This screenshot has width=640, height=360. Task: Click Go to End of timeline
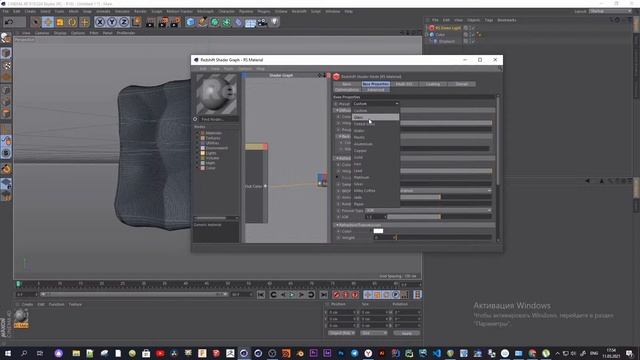click(x=324, y=295)
